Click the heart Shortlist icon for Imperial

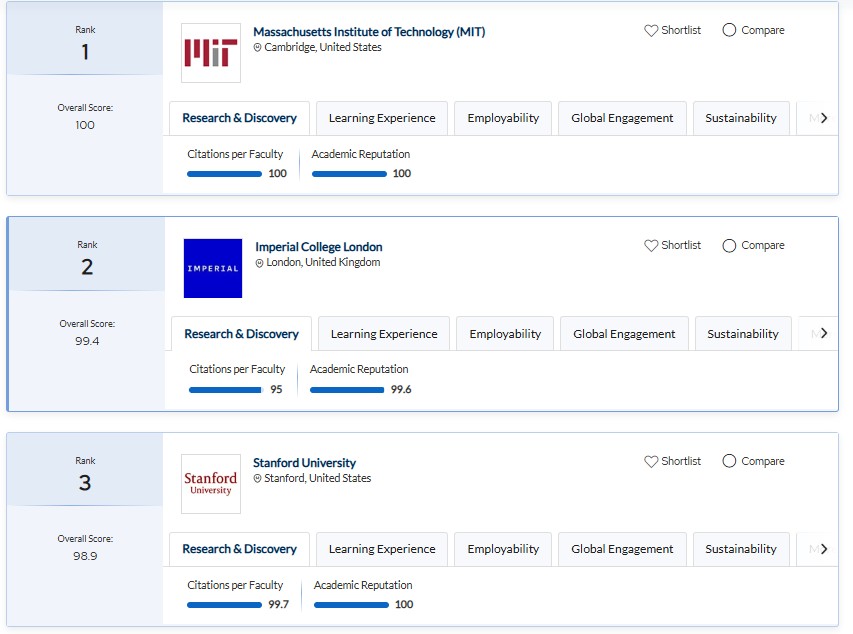click(x=651, y=245)
